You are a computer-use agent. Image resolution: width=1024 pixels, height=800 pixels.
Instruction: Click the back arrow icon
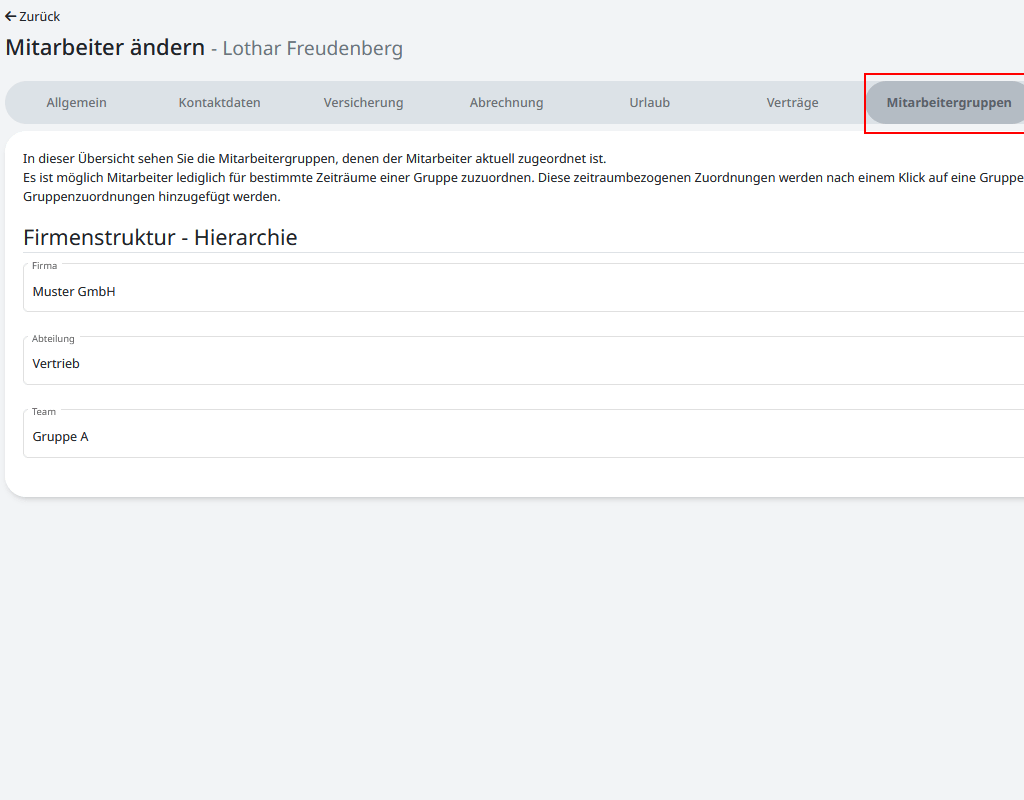(x=11, y=17)
